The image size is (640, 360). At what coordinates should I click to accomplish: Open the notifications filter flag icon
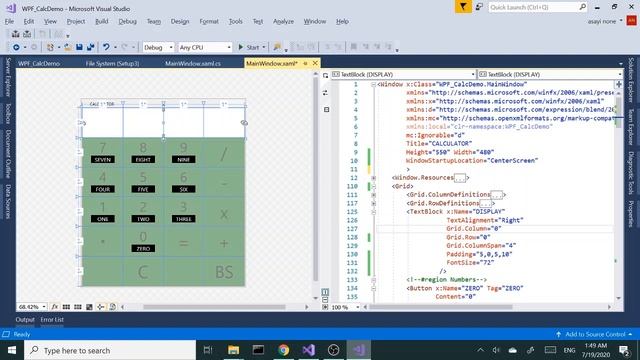tap(463, 7)
